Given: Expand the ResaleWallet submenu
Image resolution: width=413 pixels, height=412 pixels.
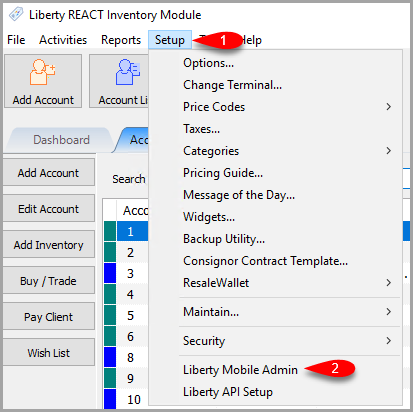Looking at the screenshot, I should tap(275, 283).
